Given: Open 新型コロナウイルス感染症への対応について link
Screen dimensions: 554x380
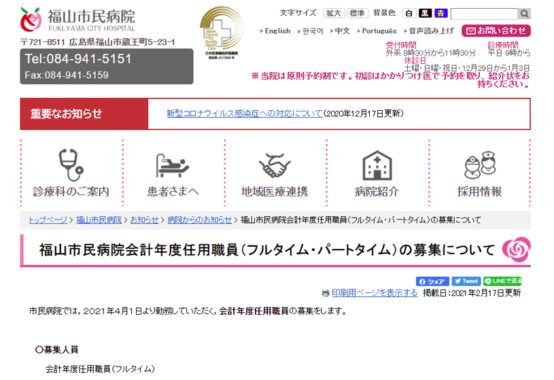Looking at the screenshot, I should click(x=244, y=113).
